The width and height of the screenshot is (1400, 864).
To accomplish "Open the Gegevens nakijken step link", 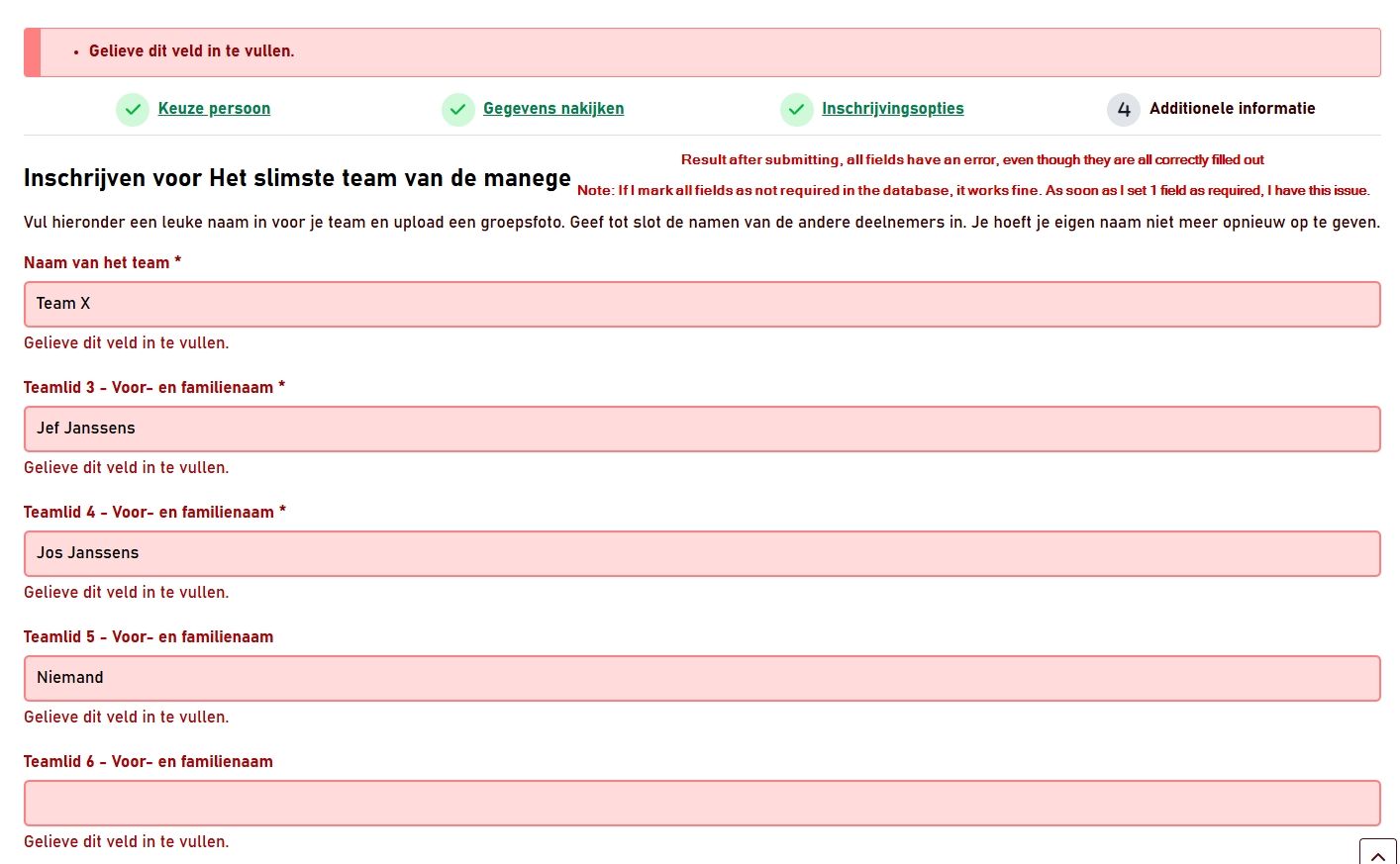I will click(x=552, y=109).
